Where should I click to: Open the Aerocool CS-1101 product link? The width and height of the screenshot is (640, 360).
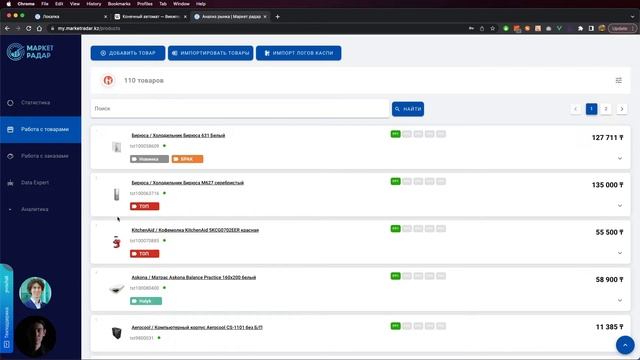point(197,327)
